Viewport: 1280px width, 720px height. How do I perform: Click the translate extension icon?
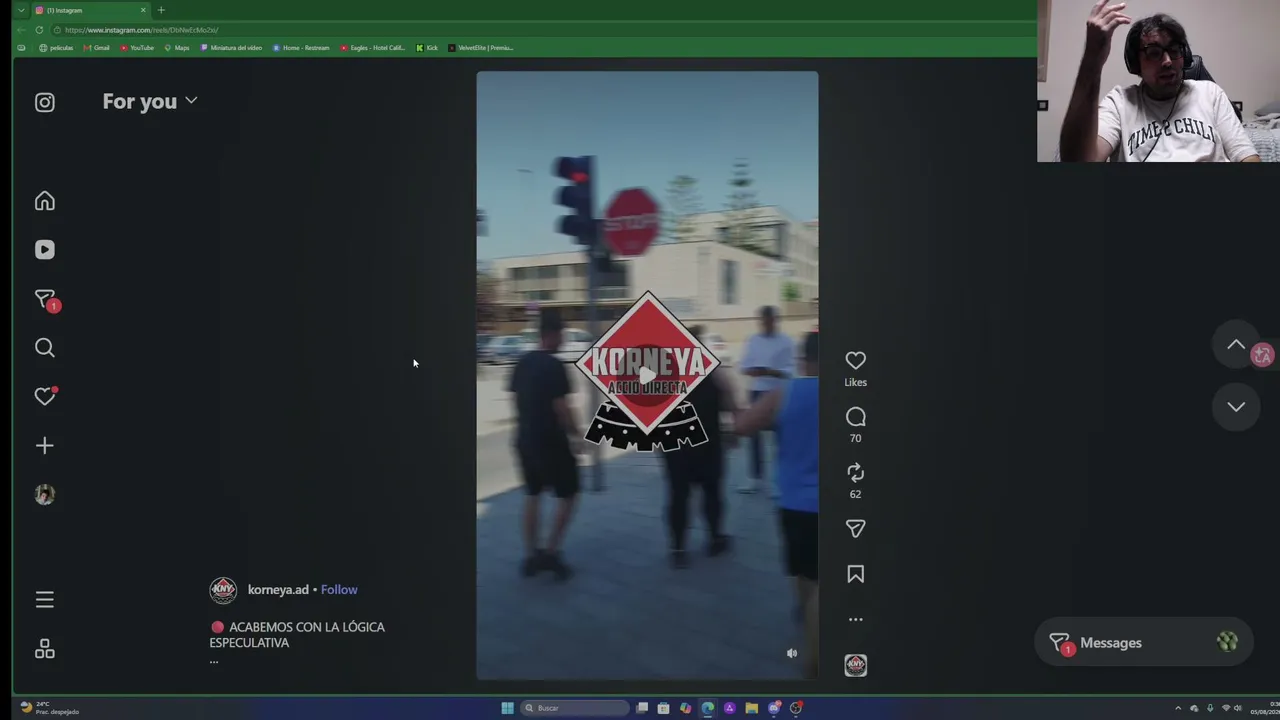click(1263, 356)
